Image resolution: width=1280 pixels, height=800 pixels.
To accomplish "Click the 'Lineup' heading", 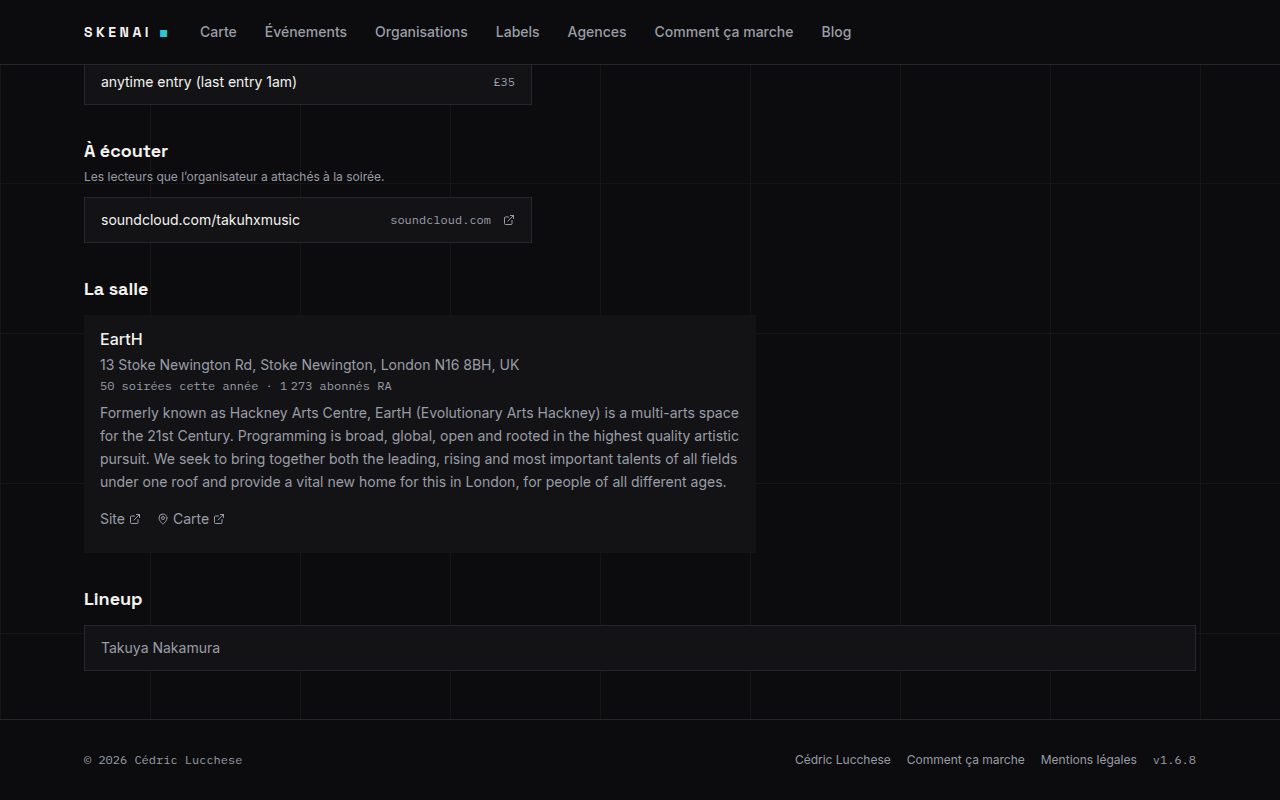I will pos(113,599).
